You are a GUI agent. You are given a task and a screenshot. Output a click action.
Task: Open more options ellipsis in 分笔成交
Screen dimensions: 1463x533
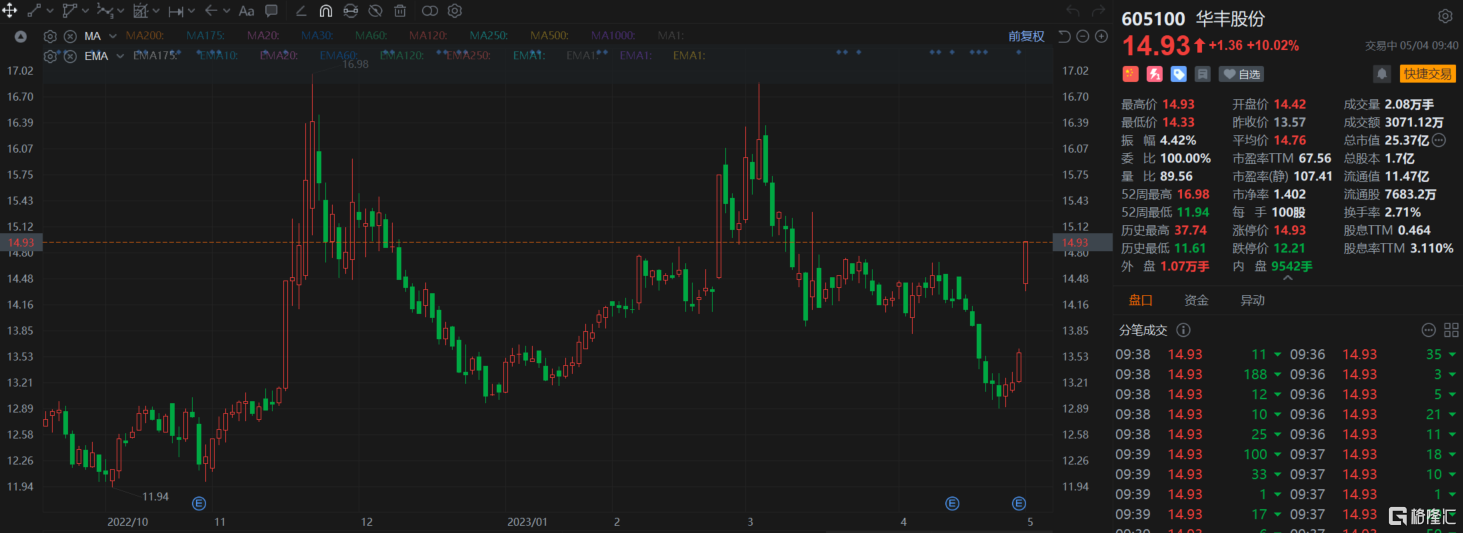pyautogui.click(x=1427, y=330)
